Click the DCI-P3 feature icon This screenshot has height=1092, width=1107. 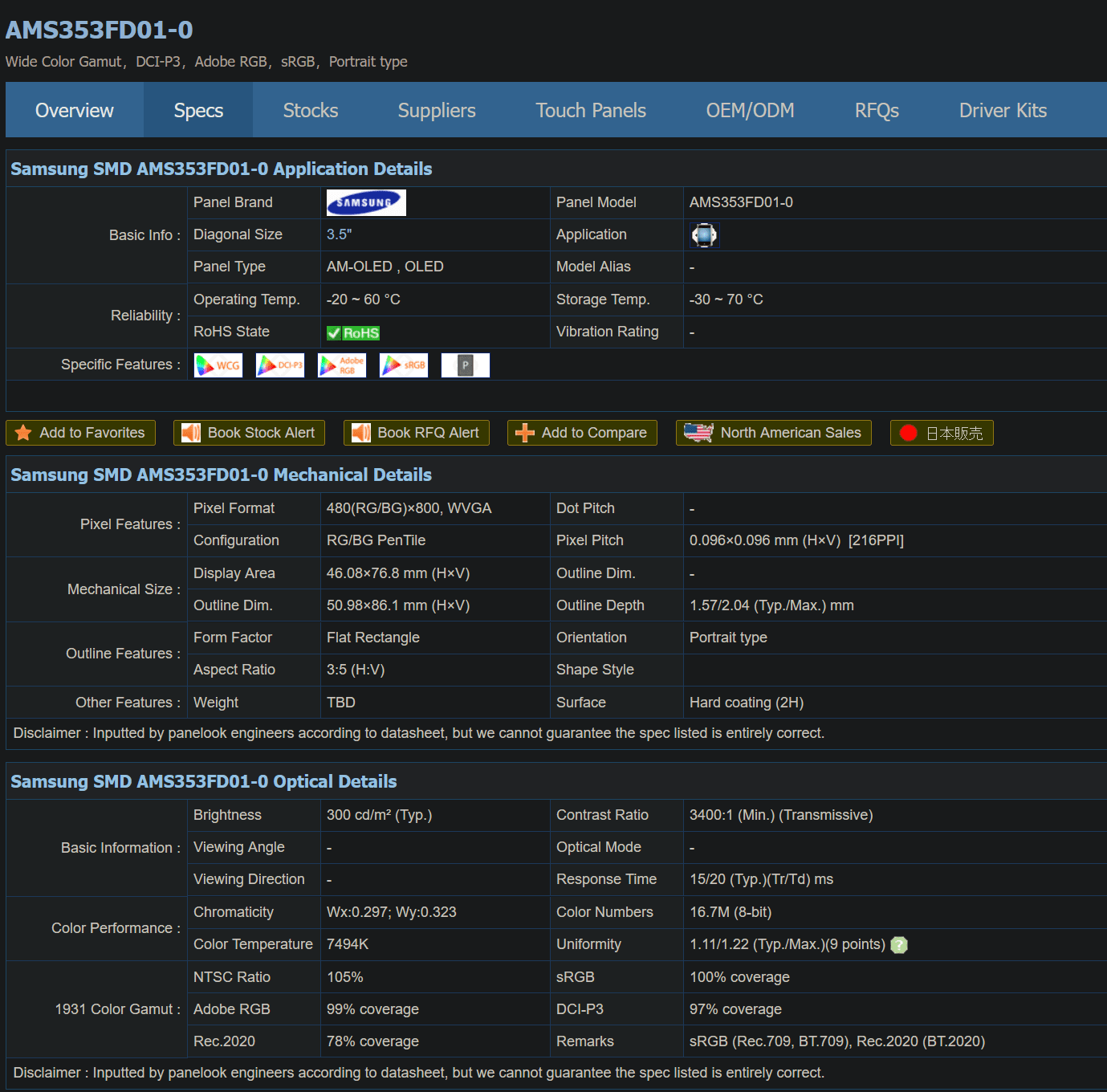(x=280, y=365)
